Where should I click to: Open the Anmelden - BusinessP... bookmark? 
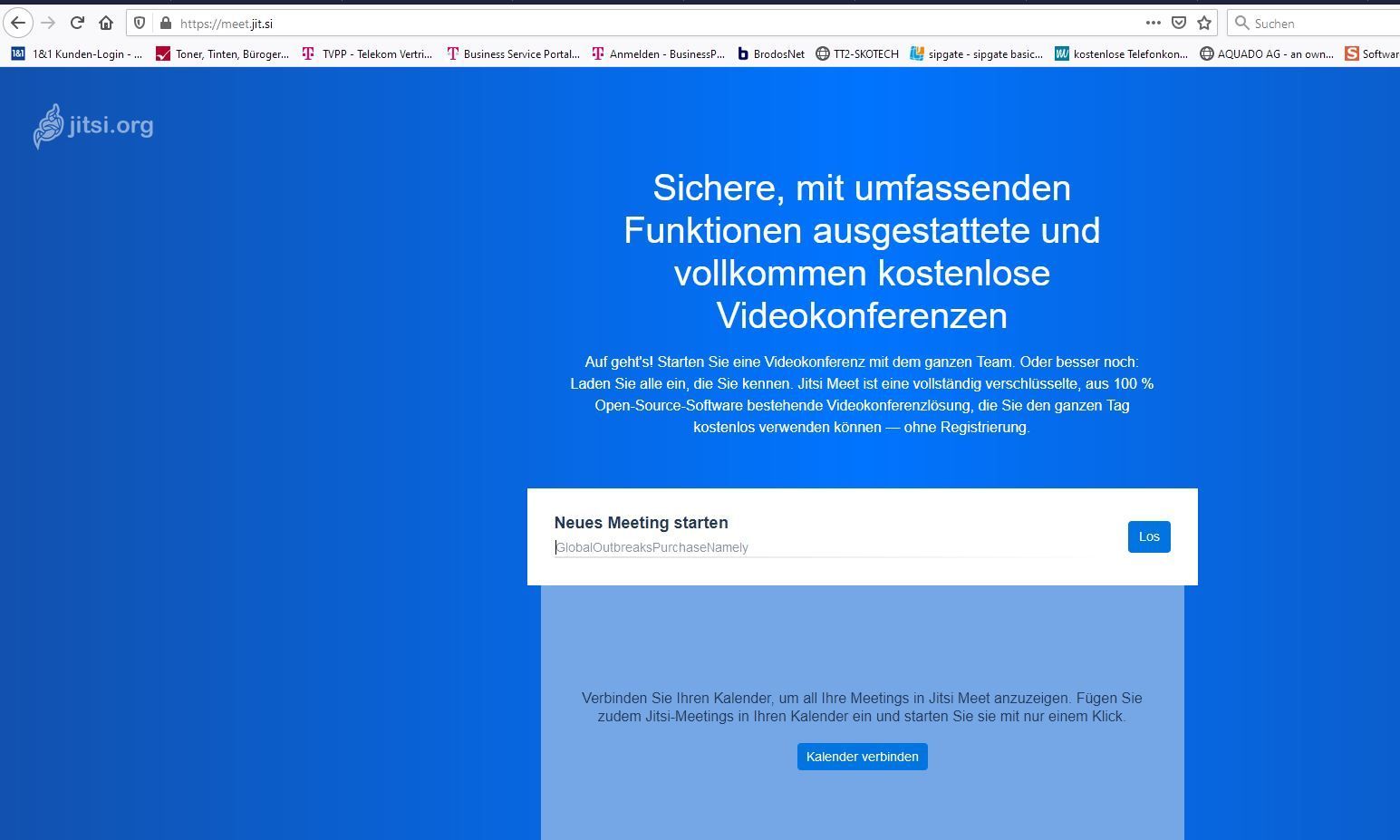point(658,53)
